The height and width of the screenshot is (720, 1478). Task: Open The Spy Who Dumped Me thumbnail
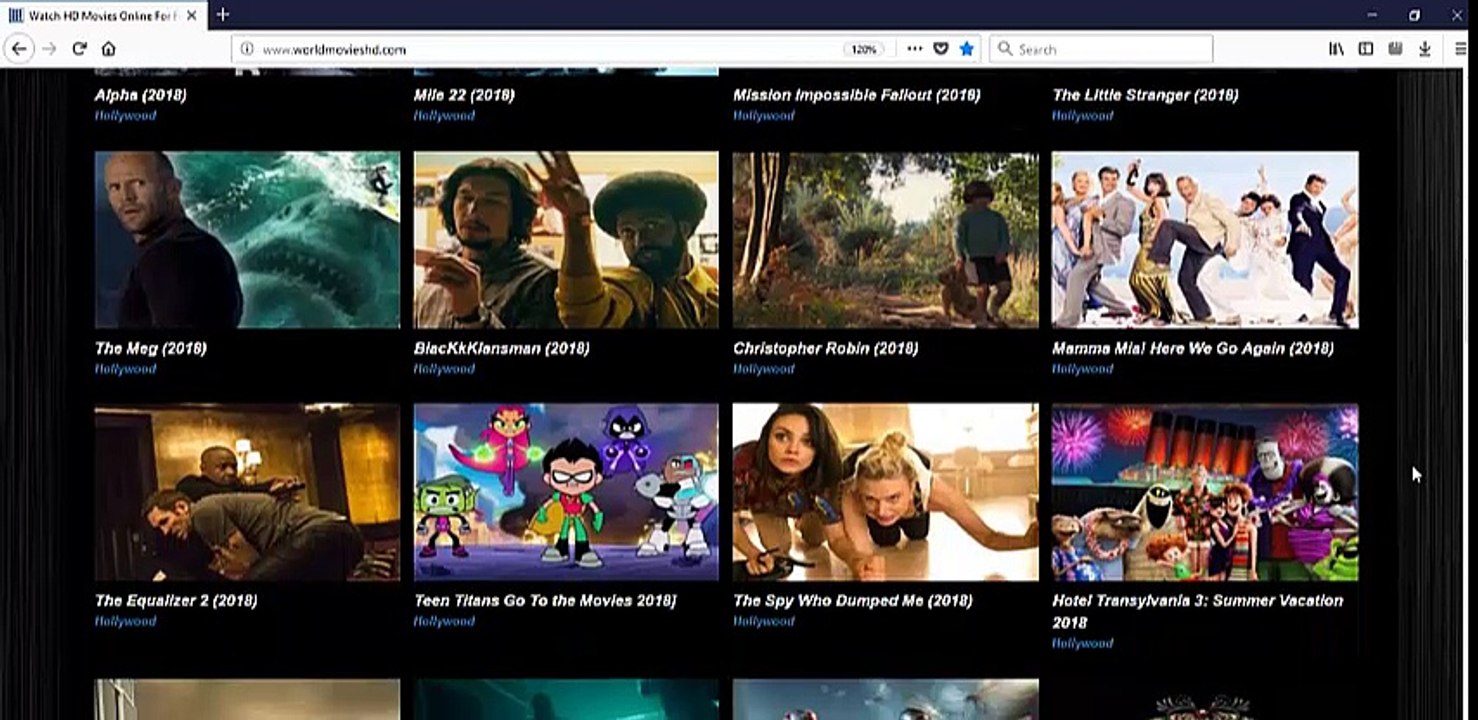pos(886,492)
